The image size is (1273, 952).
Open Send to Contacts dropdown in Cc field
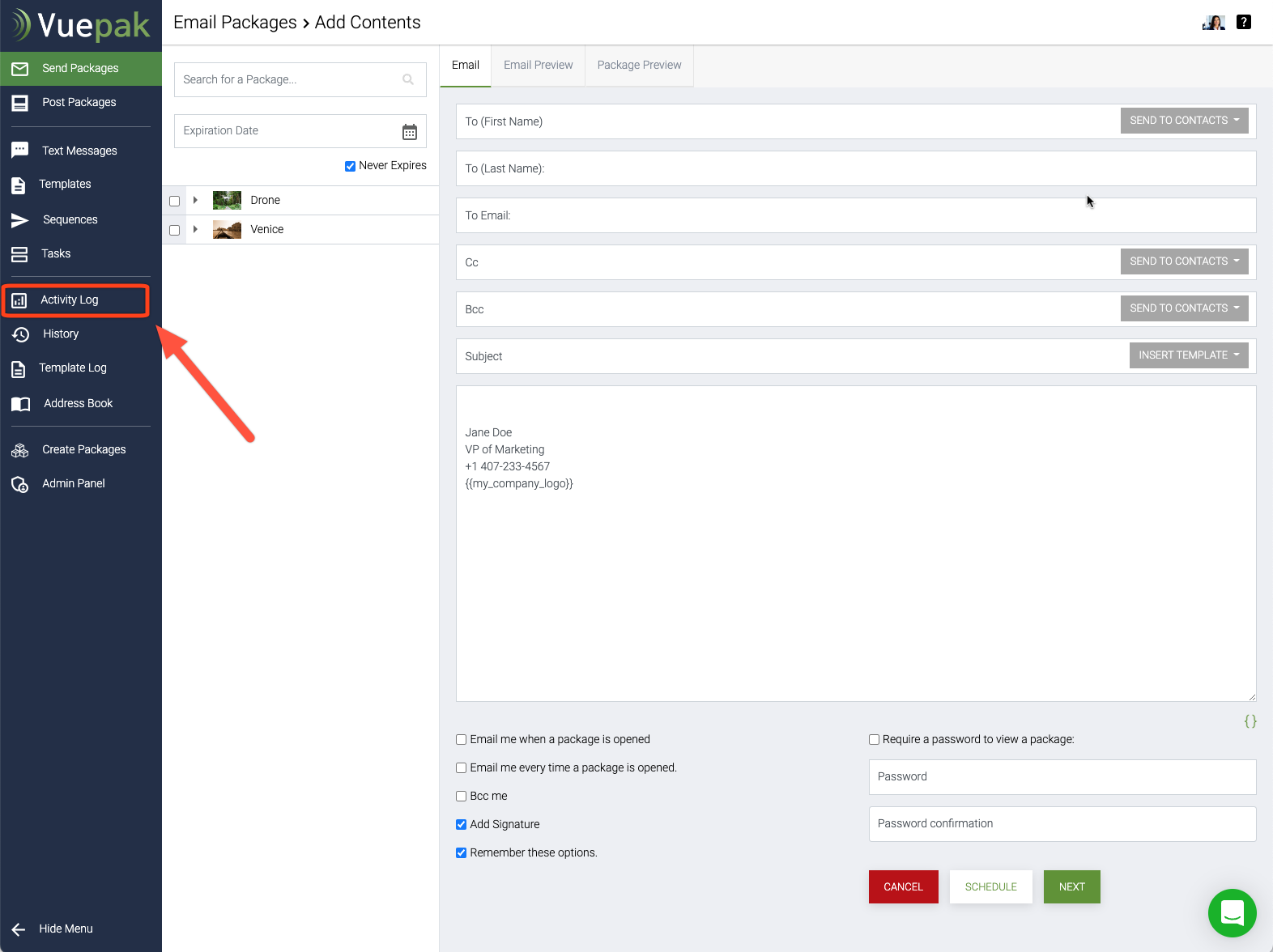click(x=1184, y=261)
